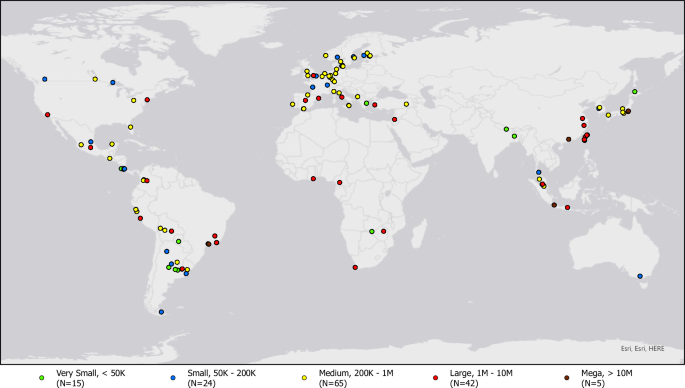Click the green dot in southern Africa

pos(372,232)
